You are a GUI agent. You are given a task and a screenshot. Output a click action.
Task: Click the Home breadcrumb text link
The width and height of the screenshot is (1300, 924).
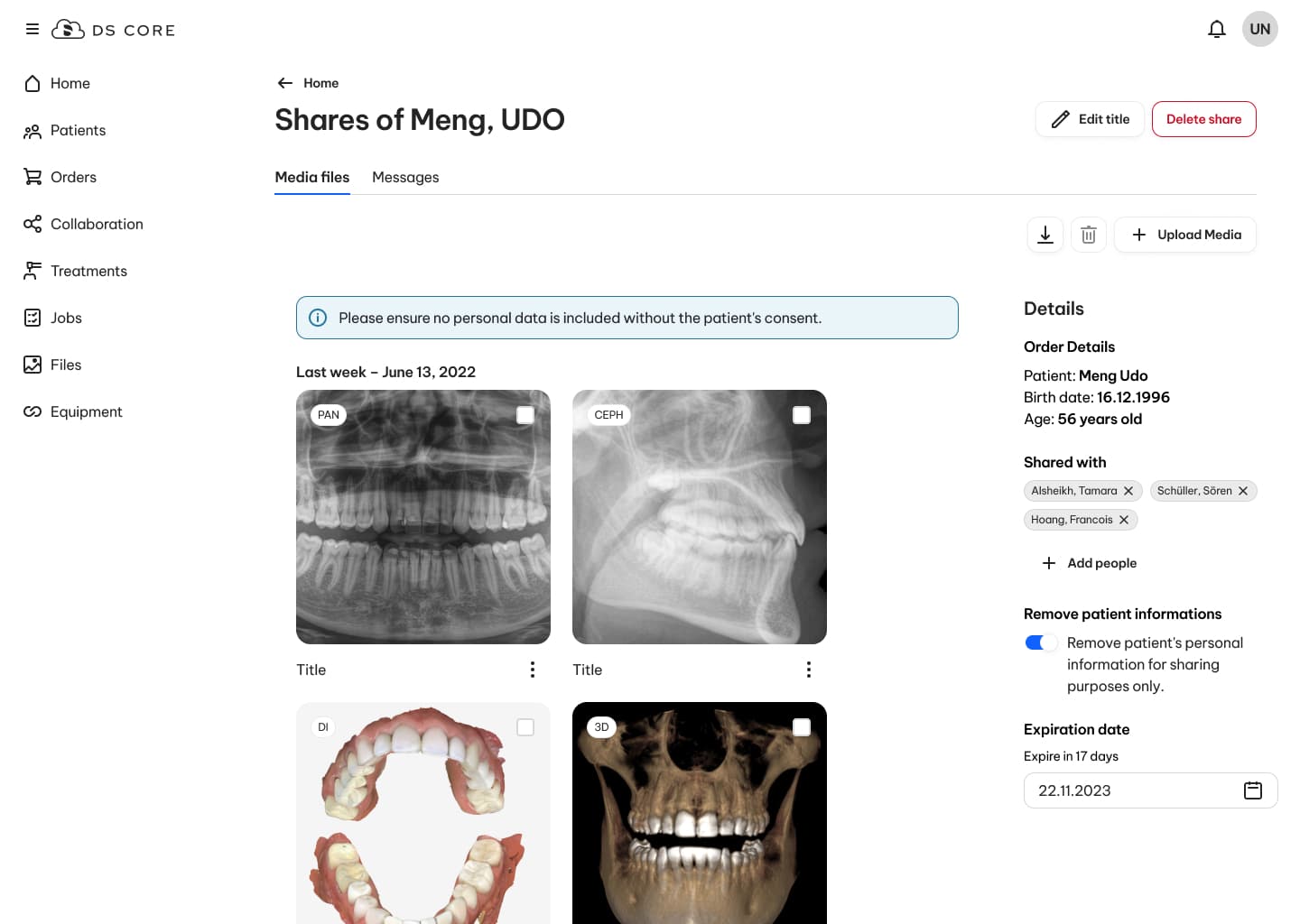320,83
